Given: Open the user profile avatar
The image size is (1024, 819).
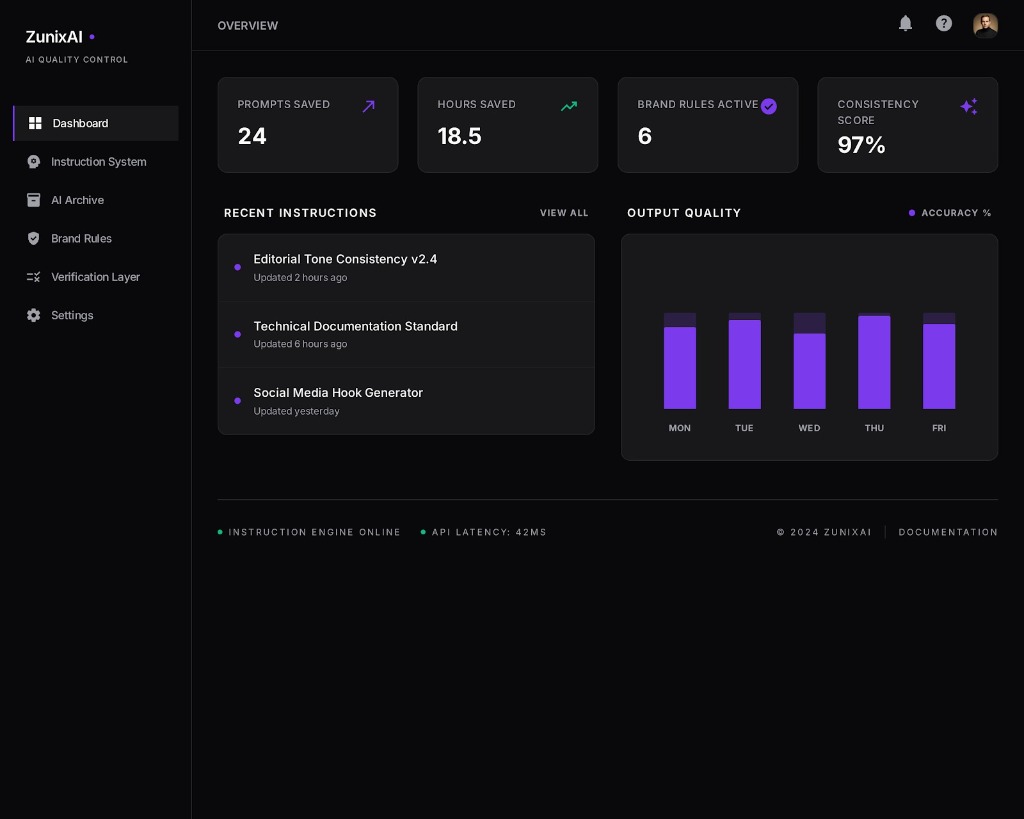Looking at the screenshot, I should (x=986, y=25).
